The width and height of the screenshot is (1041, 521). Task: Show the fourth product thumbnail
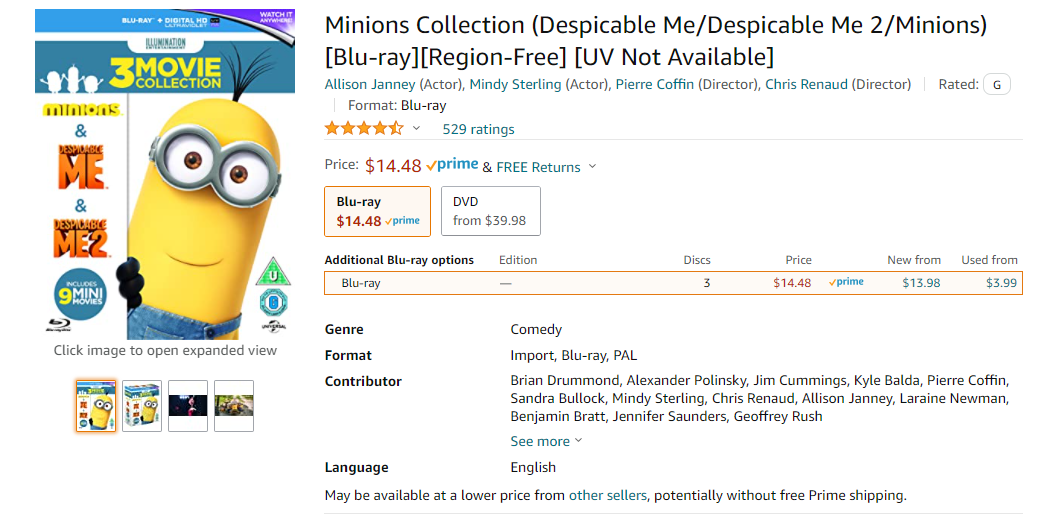click(x=234, y=405)
